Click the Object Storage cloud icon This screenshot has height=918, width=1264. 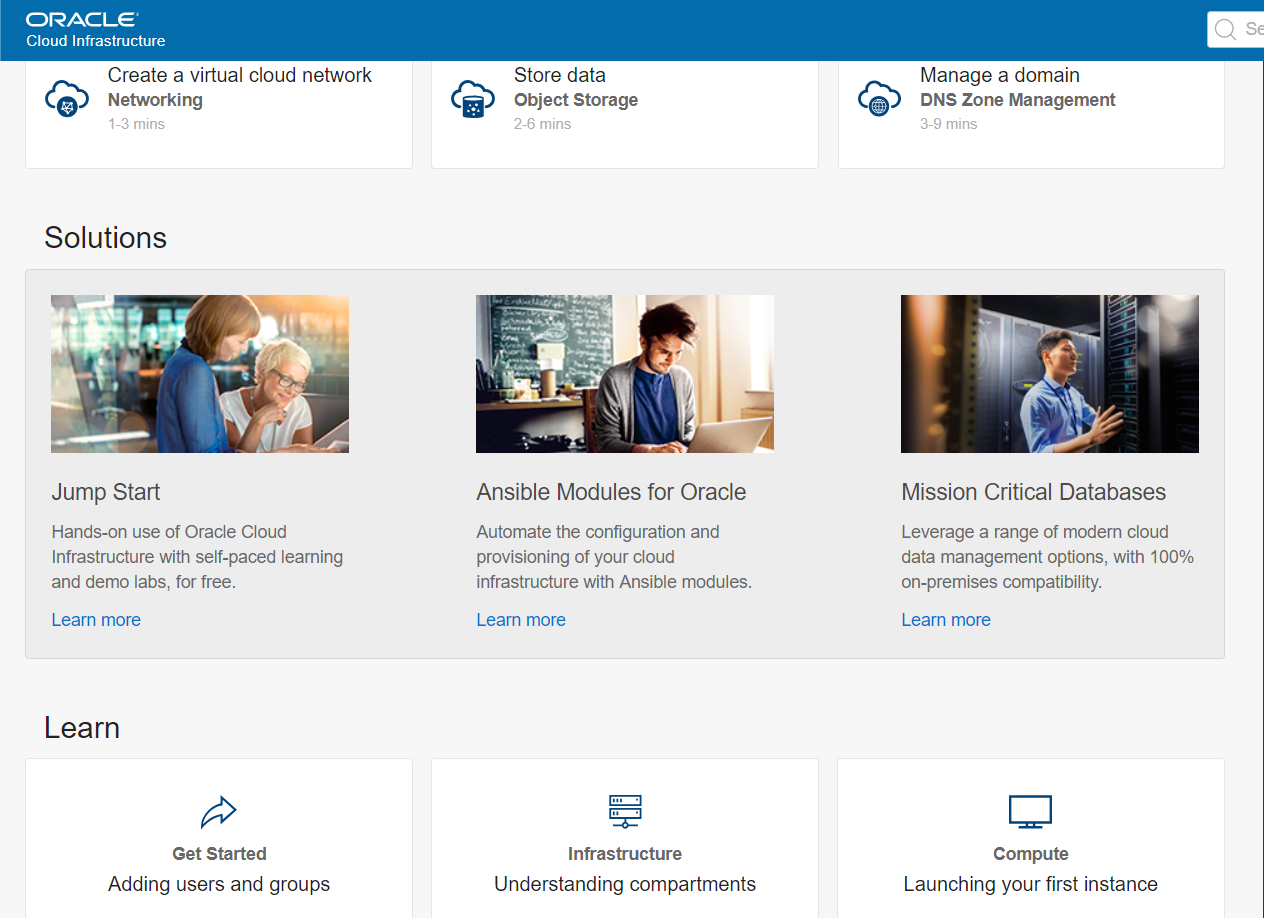[x=473, y=99]
